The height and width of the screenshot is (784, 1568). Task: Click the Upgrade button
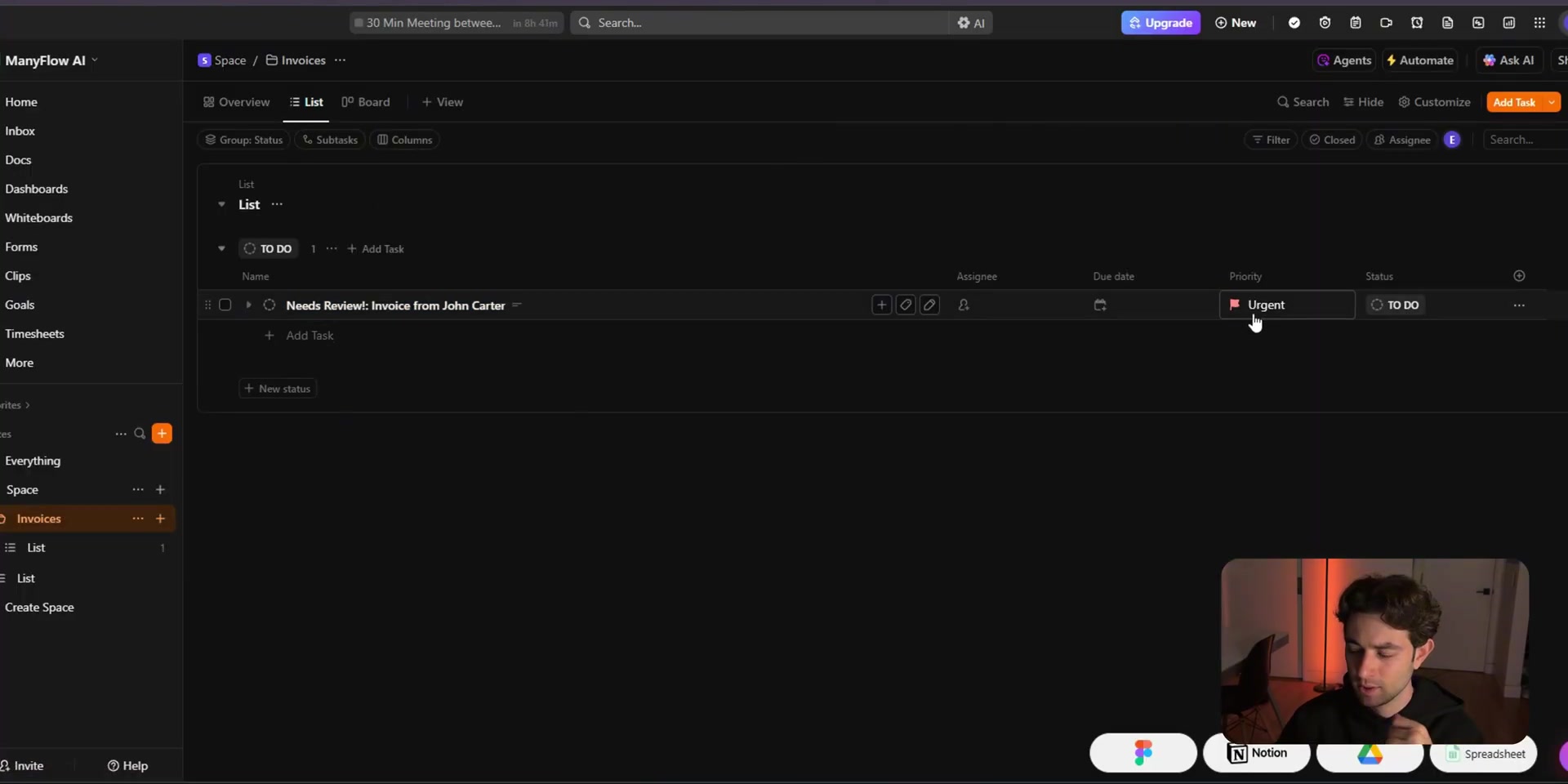point(1160,23)
